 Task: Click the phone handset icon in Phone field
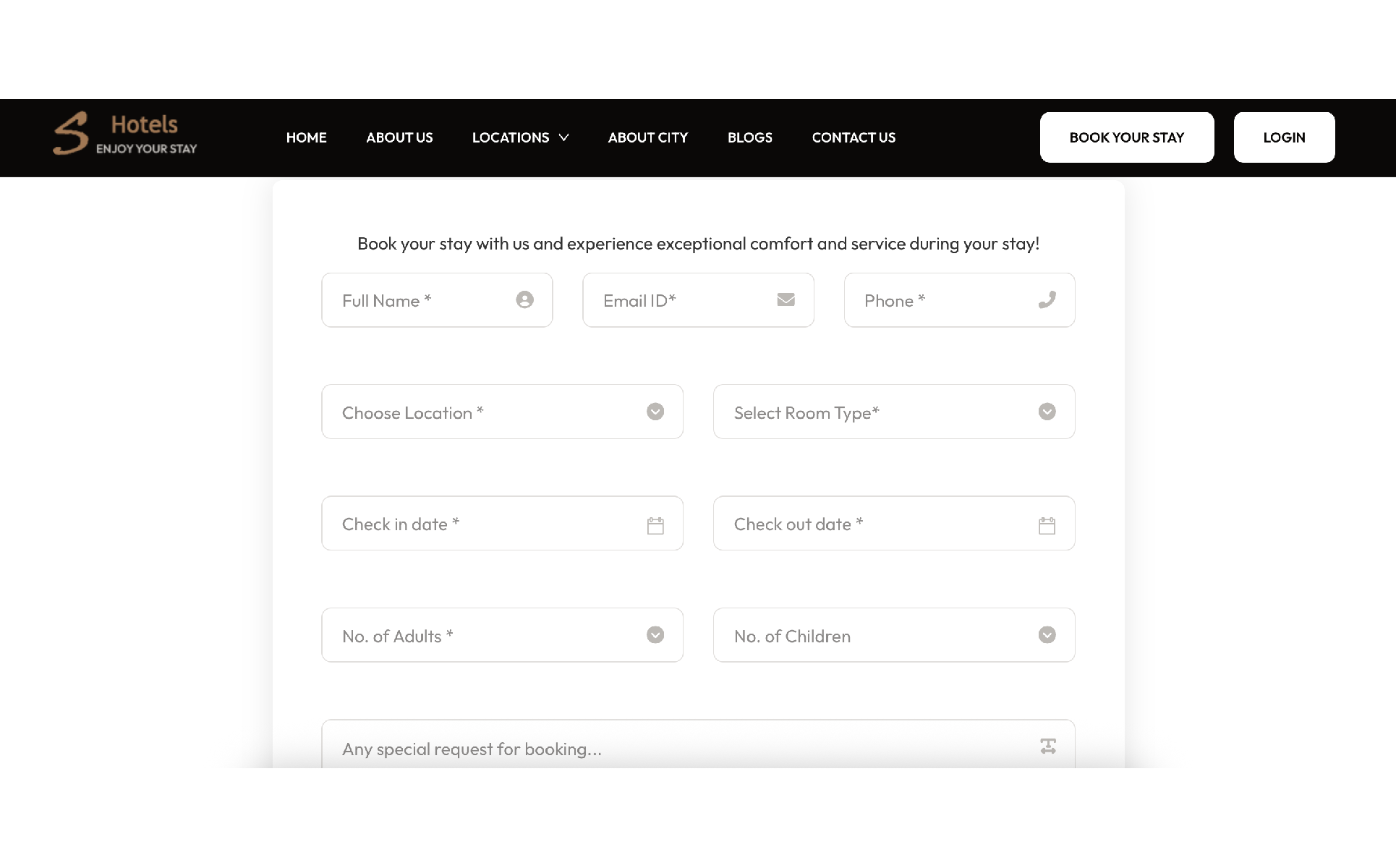[x=1047, y=299]
